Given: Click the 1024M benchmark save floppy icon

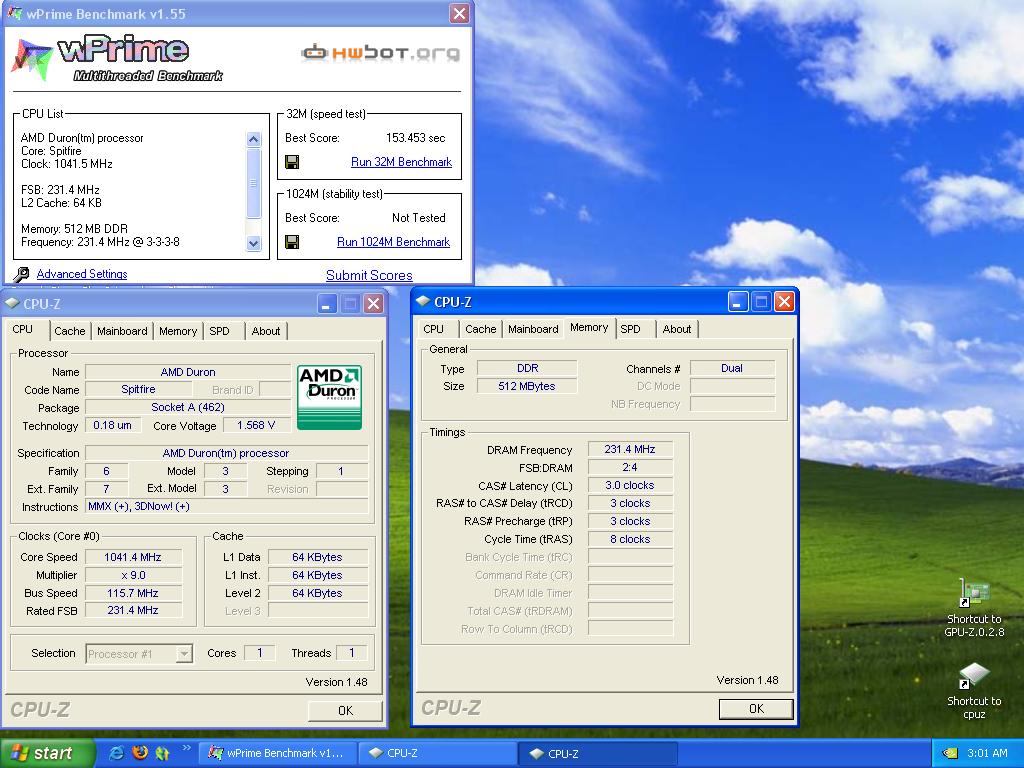Looking at the screenshot, I should click(293, 242).
